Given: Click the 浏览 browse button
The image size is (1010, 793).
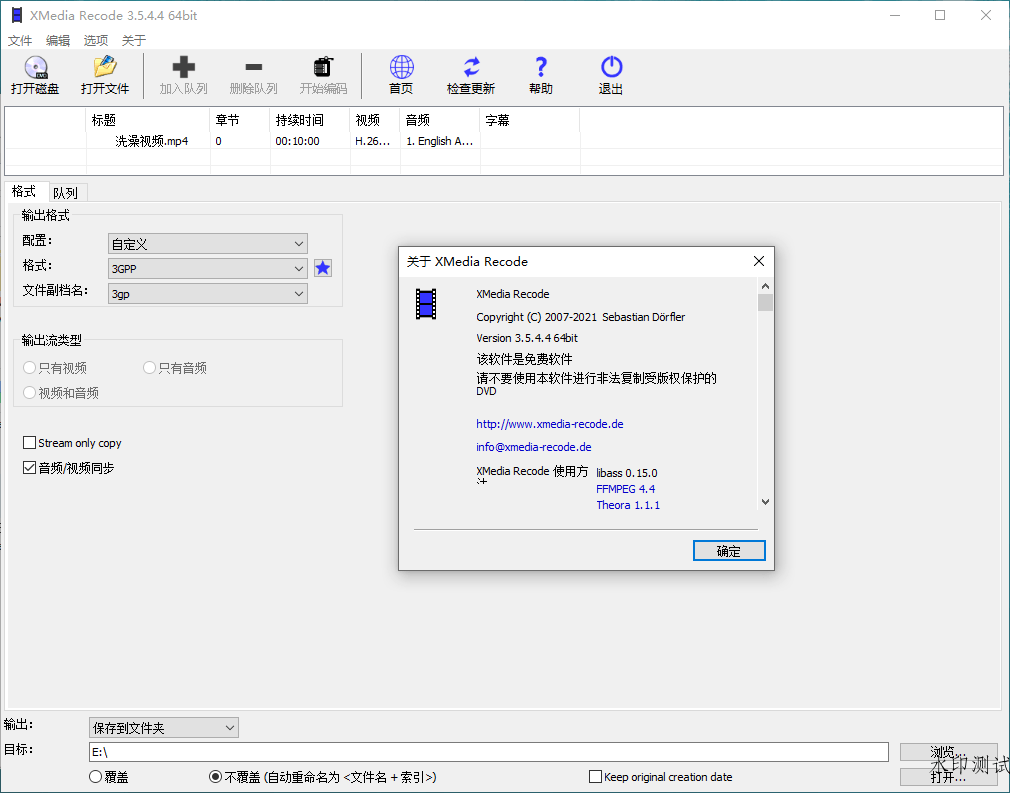Looking at the screenshot, I should tap(949, 752).
